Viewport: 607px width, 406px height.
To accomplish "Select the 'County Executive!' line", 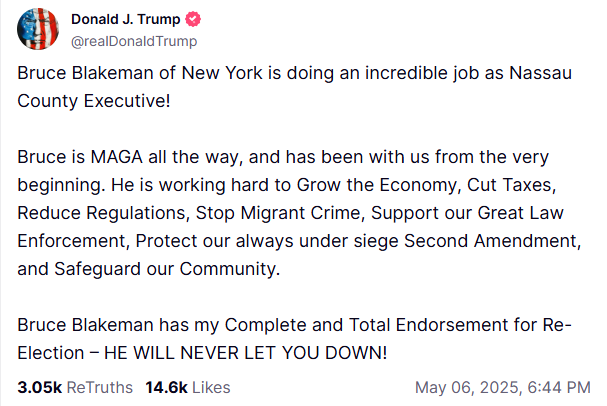I will [94, 101].
